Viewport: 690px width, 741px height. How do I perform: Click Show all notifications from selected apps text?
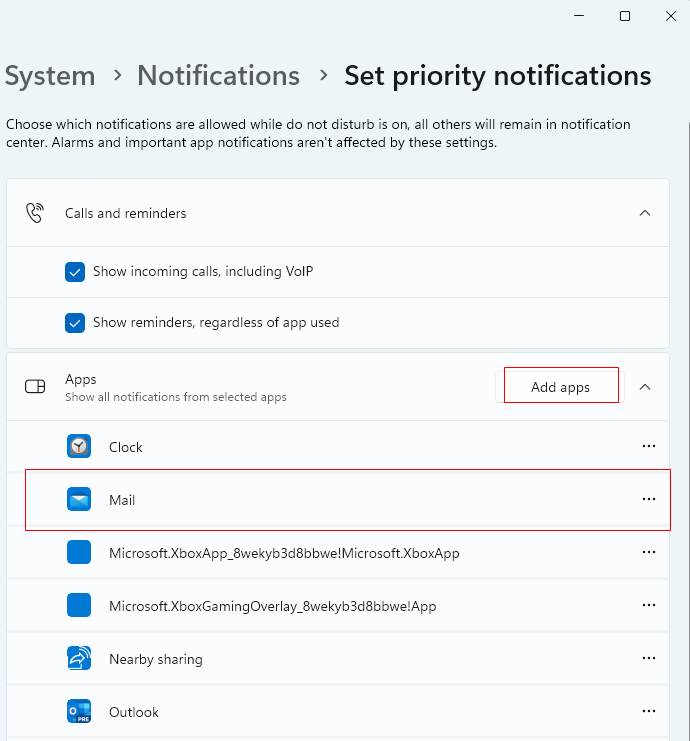(x=176, y=397)
